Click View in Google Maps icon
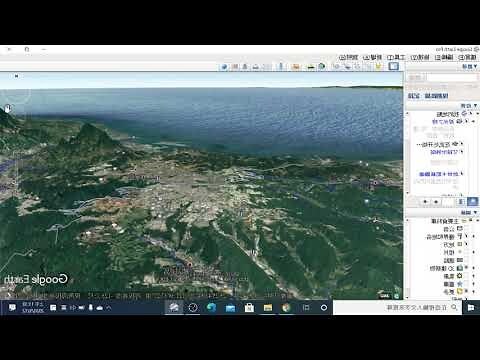Screen dimensions: 480x360 (x=235, y=66)
